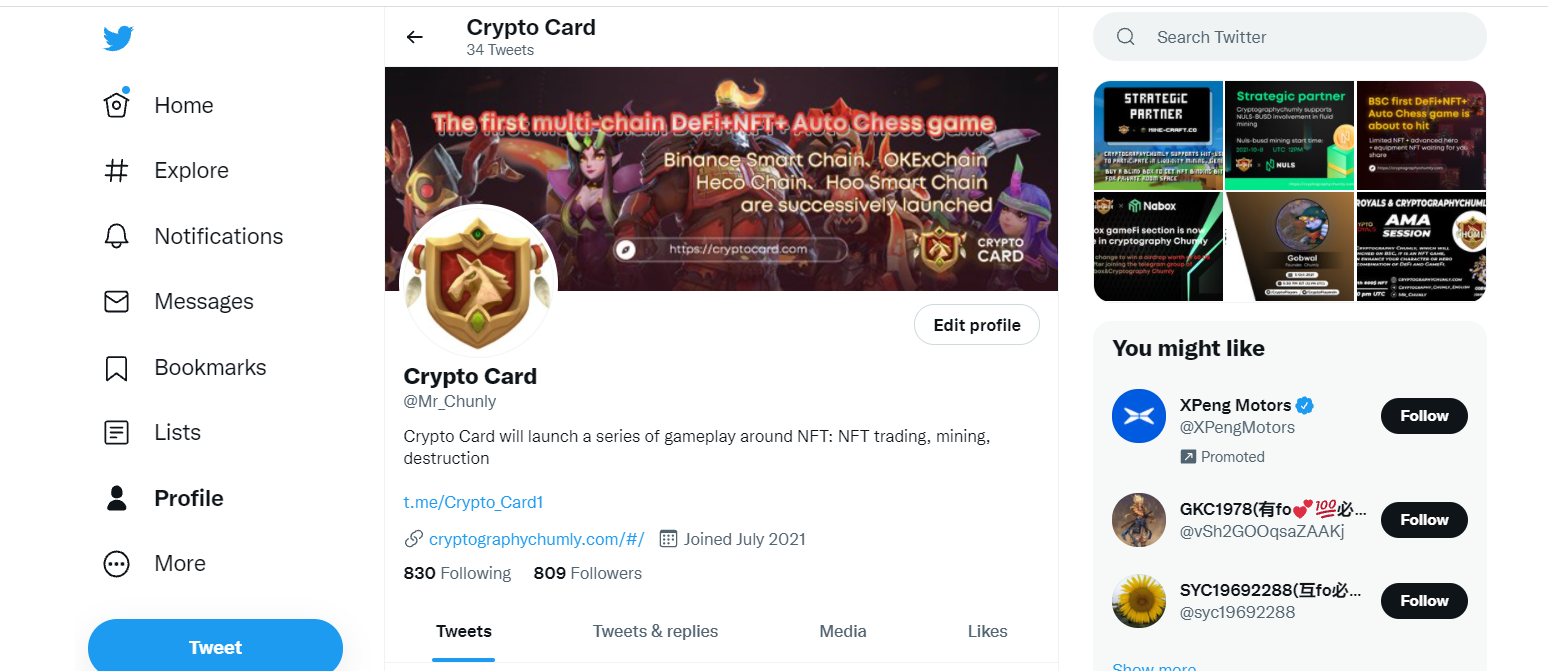
Task: Open Notifications using the bell icon
Action: tap(117, 236)
